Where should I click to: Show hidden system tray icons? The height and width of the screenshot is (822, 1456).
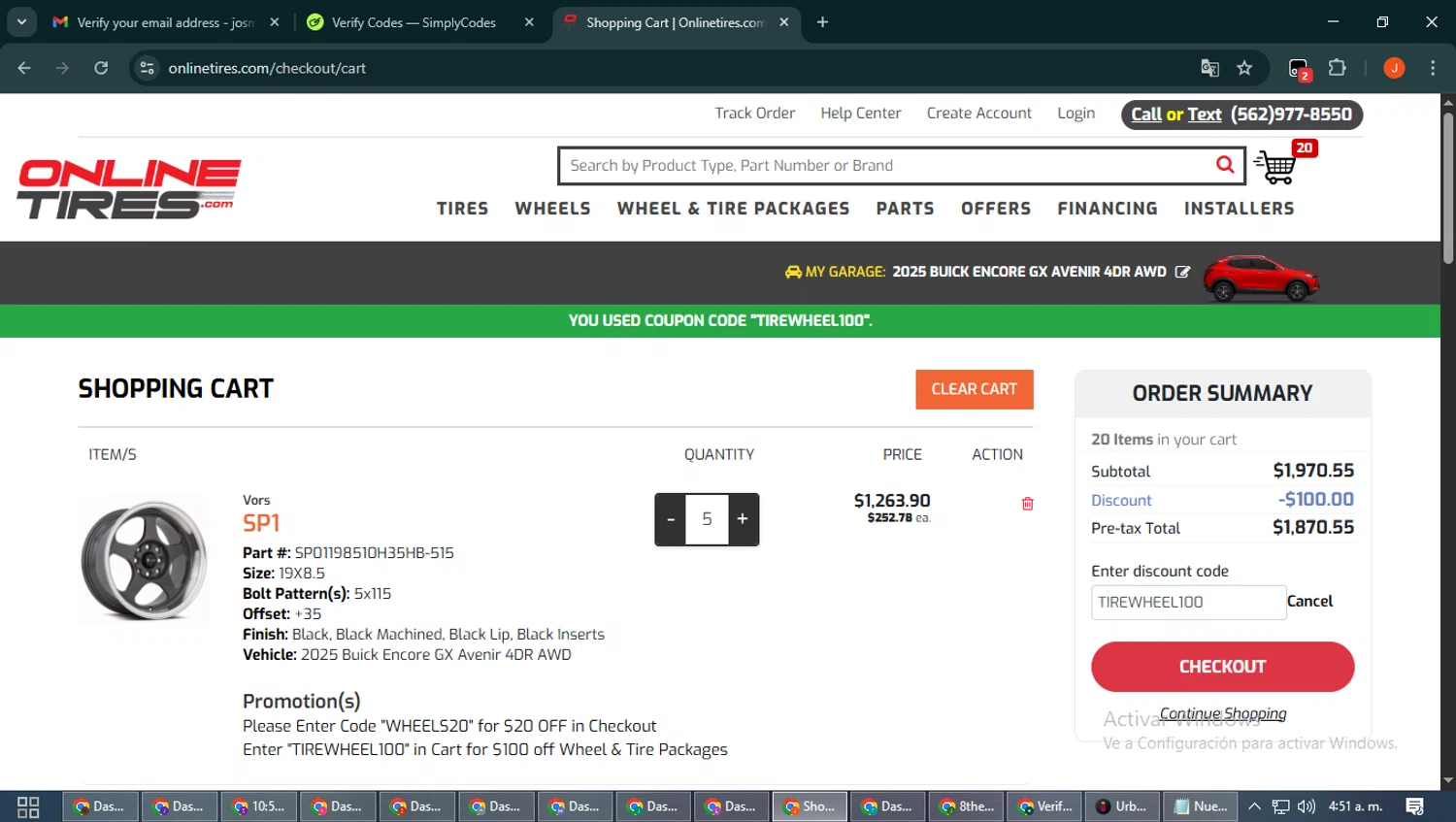(x=1254, y=806)
